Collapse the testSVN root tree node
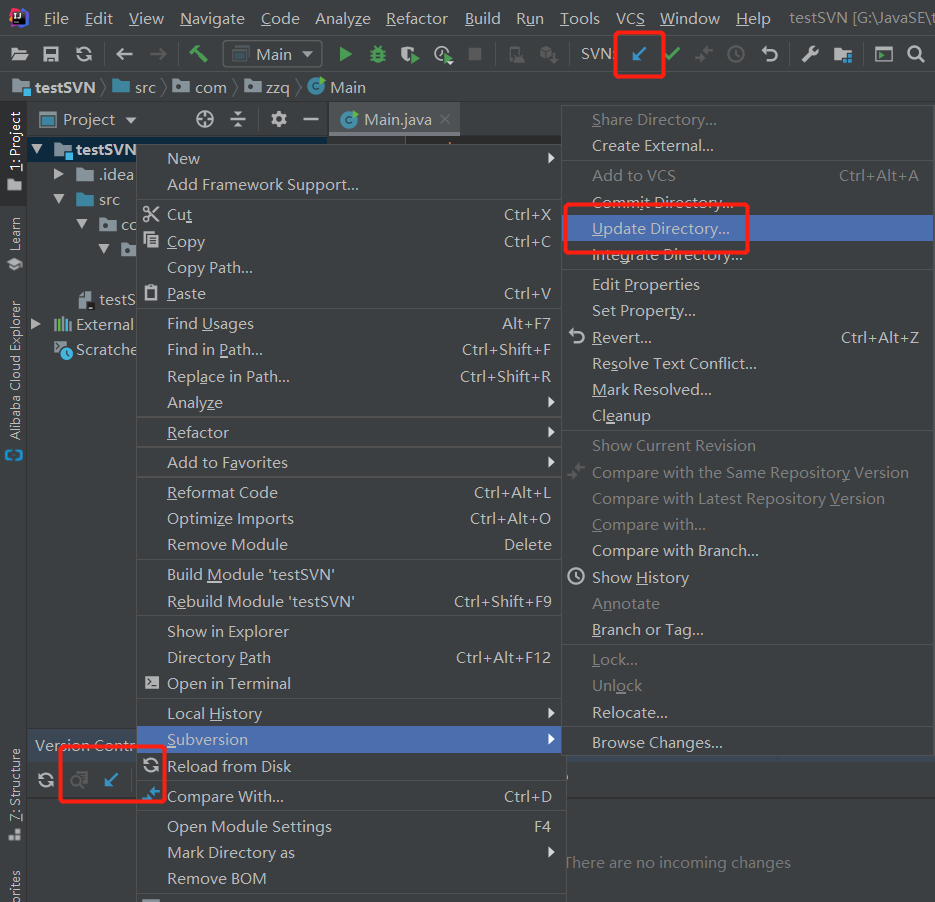The image size is (935, 902). 38,149
